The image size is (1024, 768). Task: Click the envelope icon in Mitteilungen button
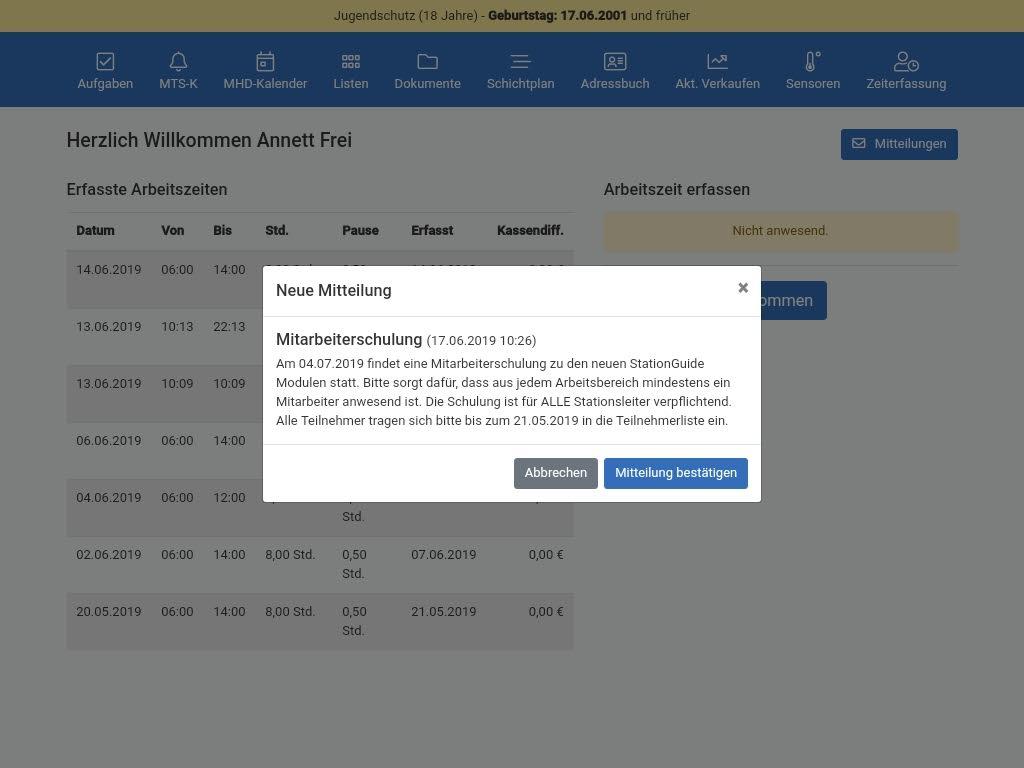click(859, 144)
